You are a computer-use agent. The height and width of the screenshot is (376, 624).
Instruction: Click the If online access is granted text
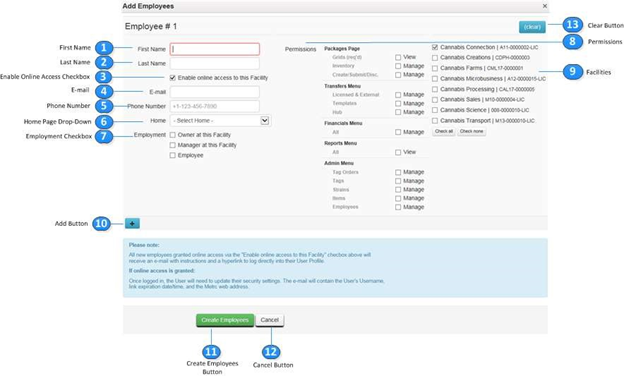pos(162,271)
